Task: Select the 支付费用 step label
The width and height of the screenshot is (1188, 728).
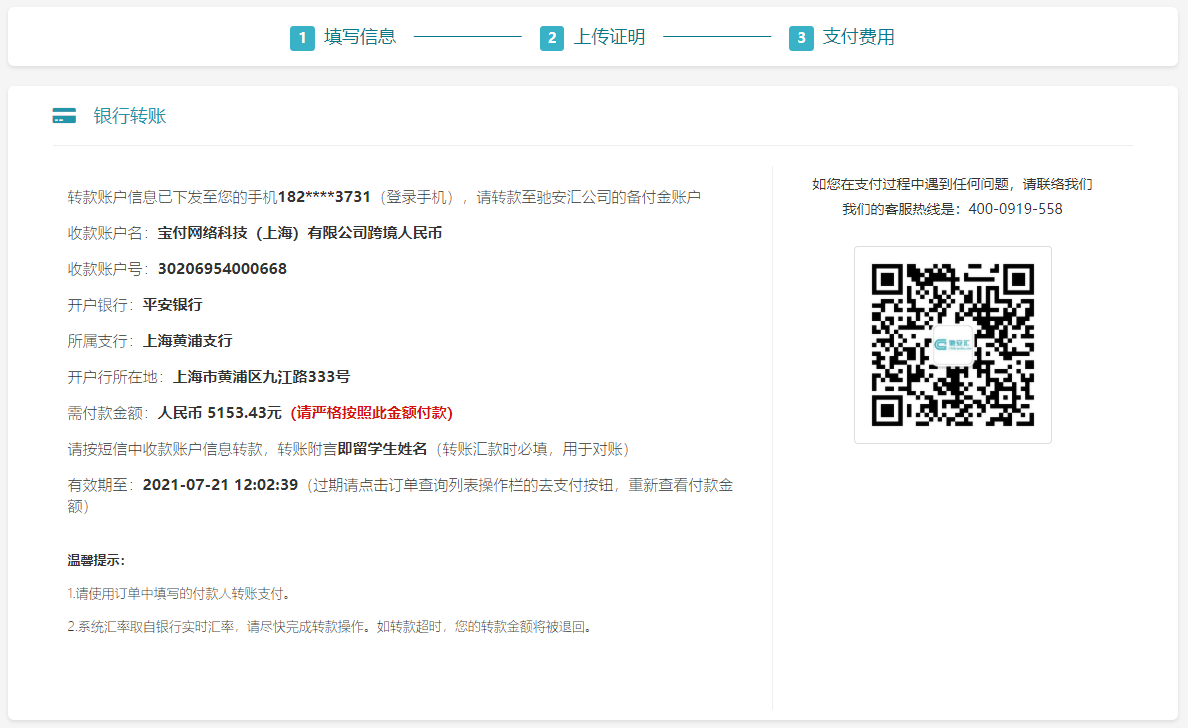Action: (x=858, y=37)
